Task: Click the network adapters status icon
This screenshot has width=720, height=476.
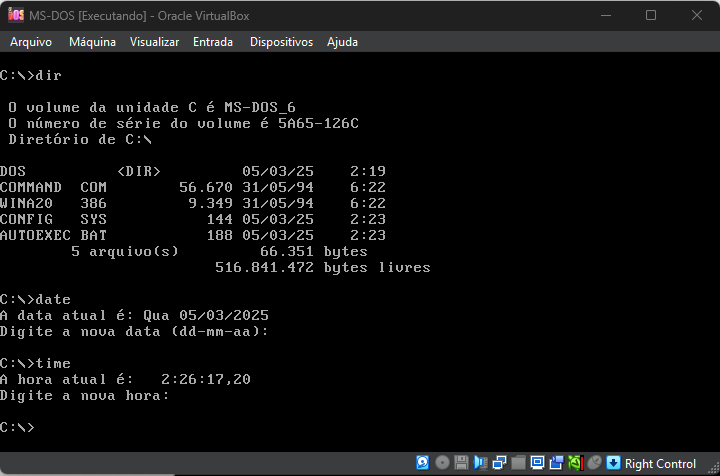Action: coord(499,463)
